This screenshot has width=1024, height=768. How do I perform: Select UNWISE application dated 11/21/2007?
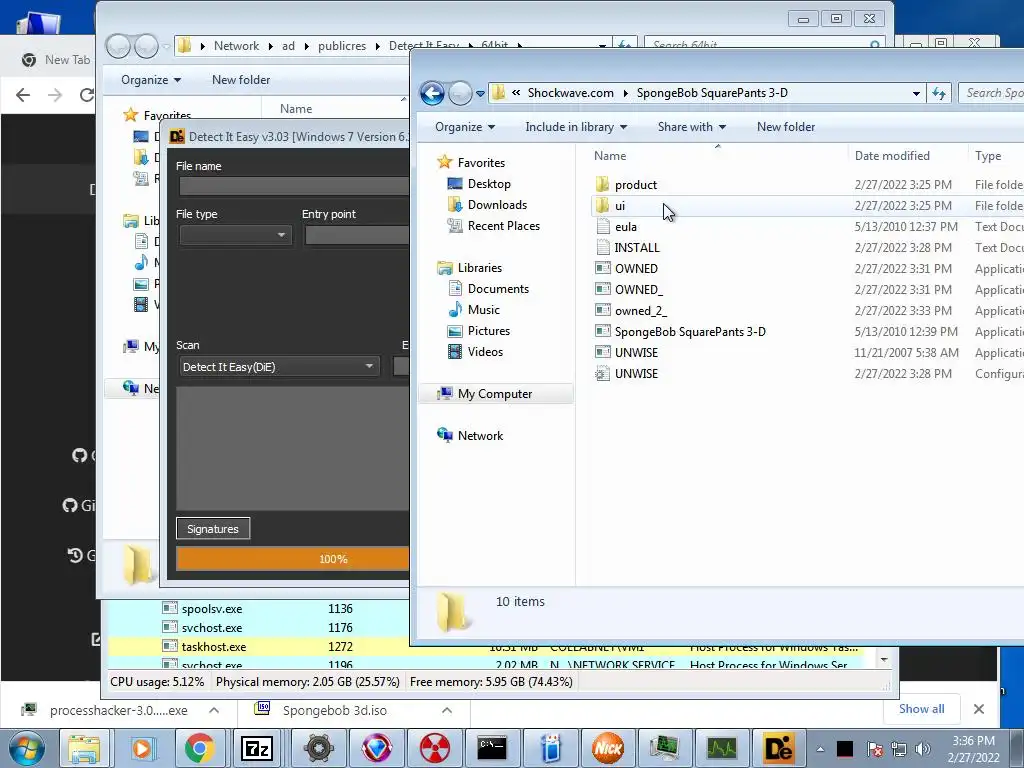tap(635, 353)
